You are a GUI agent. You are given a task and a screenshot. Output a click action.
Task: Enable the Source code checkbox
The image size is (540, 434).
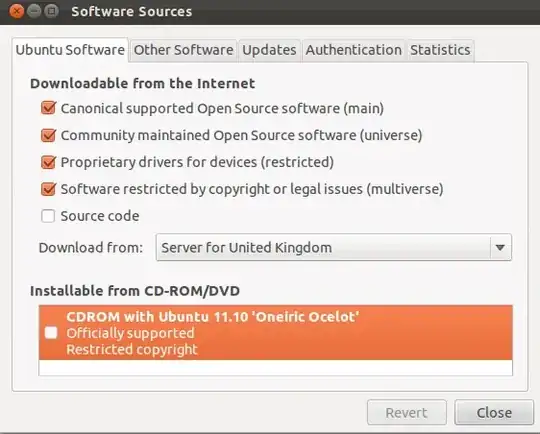(48, 216)
